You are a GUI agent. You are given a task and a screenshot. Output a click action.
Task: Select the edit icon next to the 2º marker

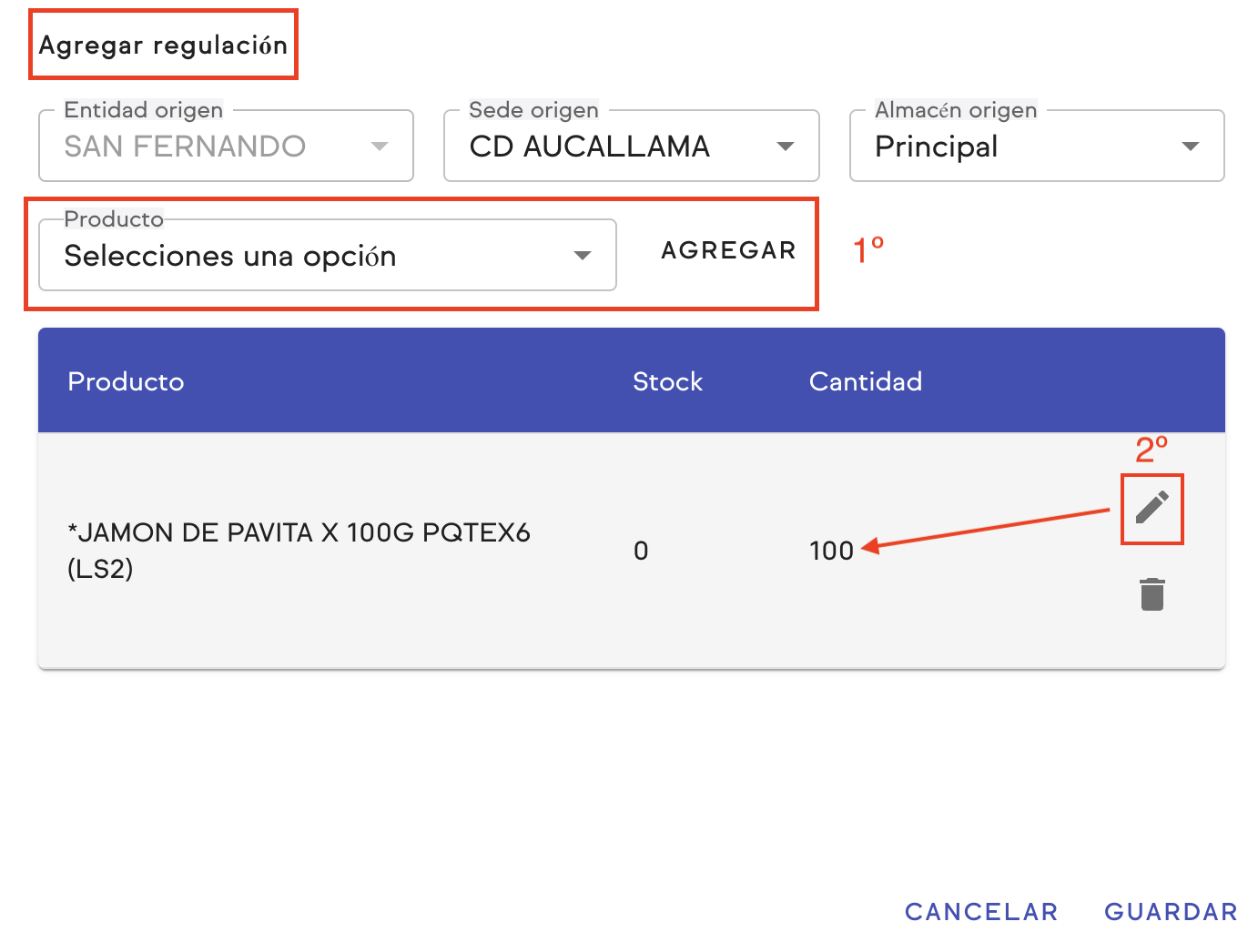[x=1151, y=509]
